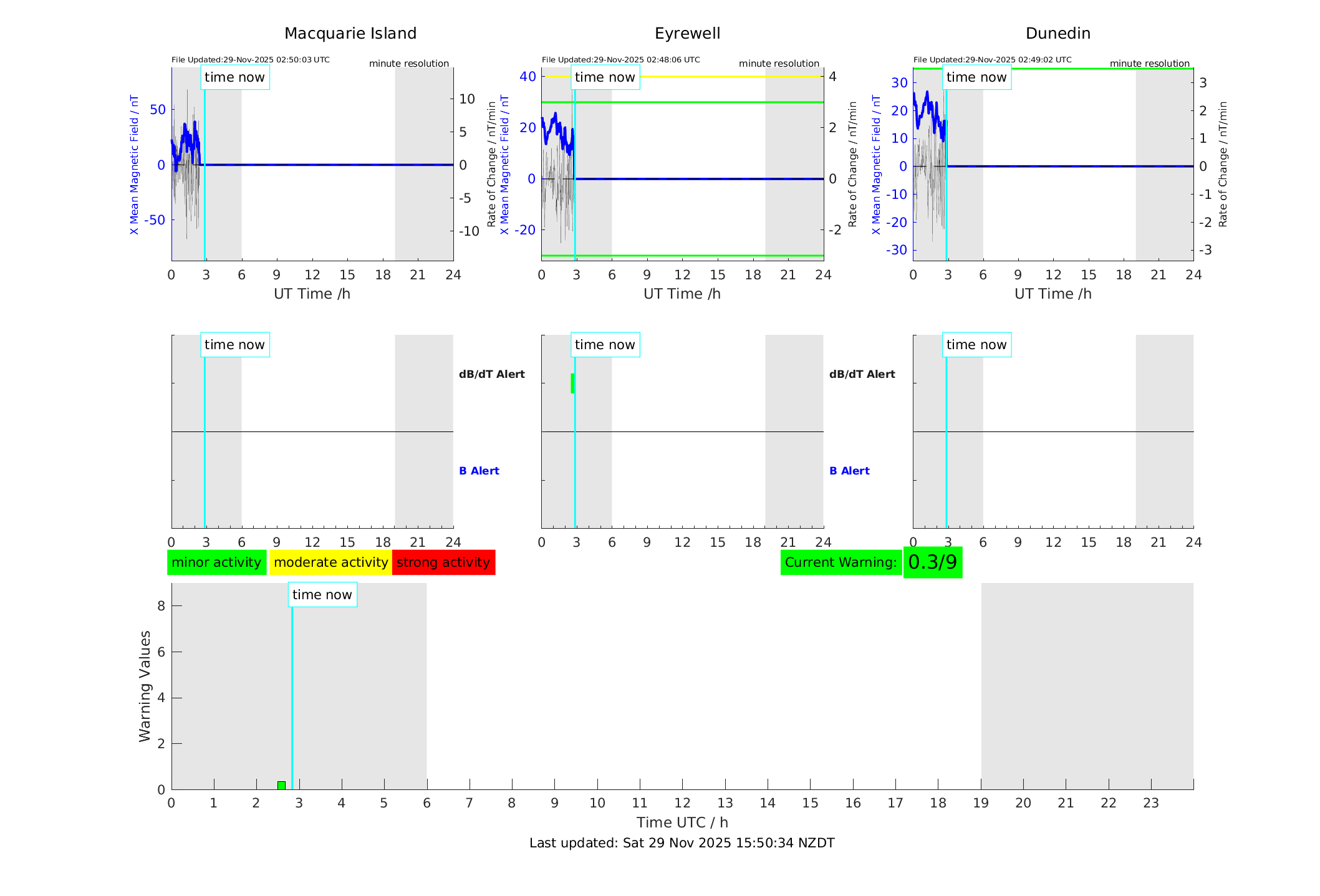Click the Current Warning label
Image resolution: width=1320 pixels, height=896 pixels.
click(841, 562)
